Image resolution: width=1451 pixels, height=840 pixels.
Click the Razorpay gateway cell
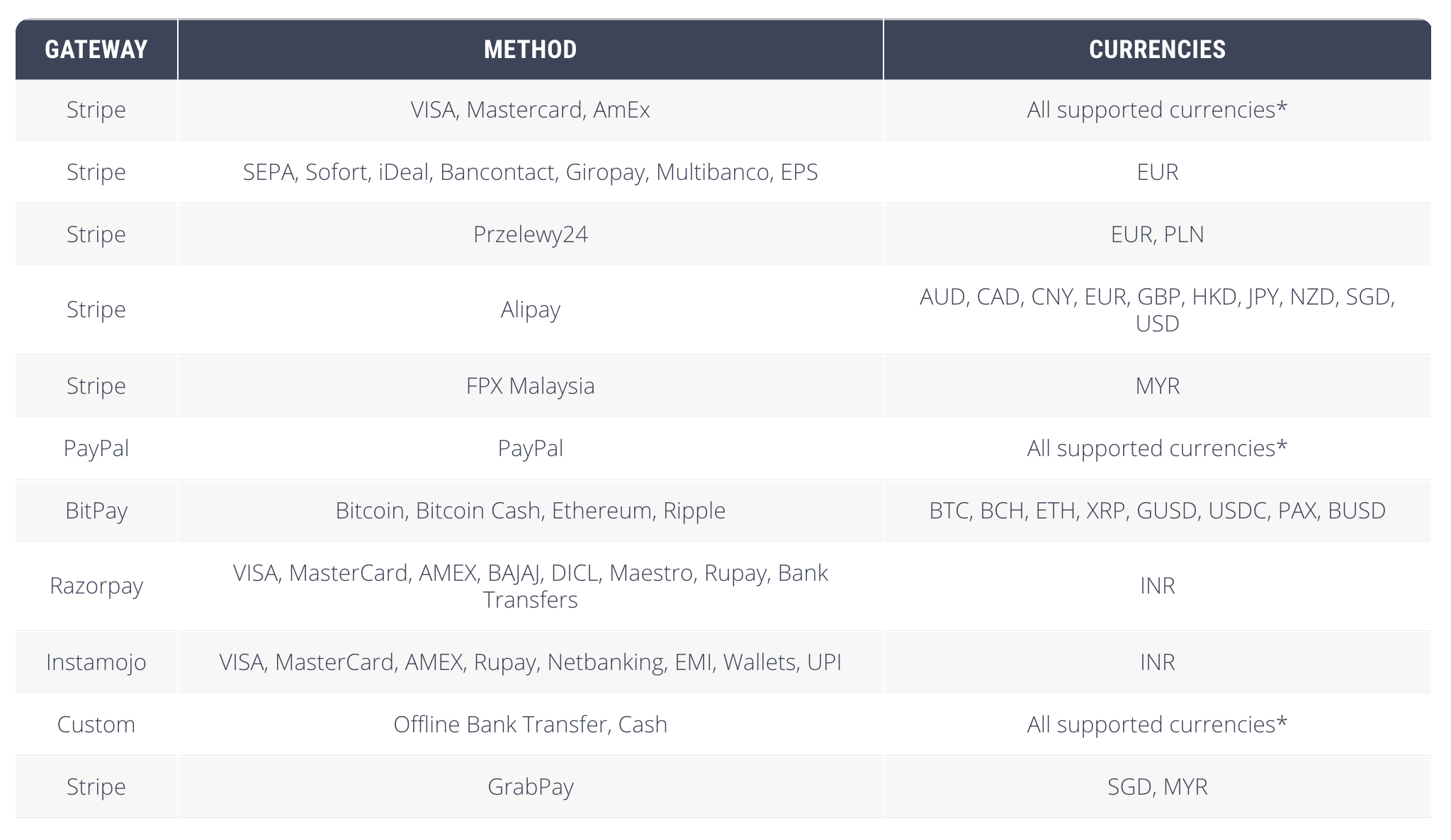[96, 586]
